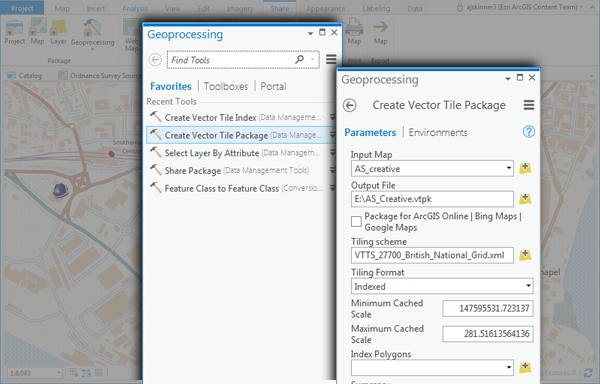The image size is (600, 384).
Task: Open the Imagery ribbon tab
Action: (240, 8)
